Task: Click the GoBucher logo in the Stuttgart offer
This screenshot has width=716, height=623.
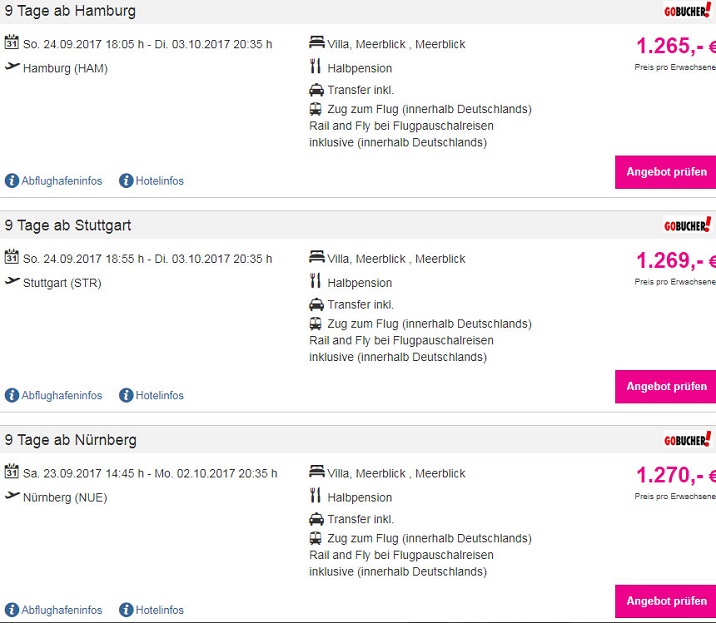Action: coord(688,225)
